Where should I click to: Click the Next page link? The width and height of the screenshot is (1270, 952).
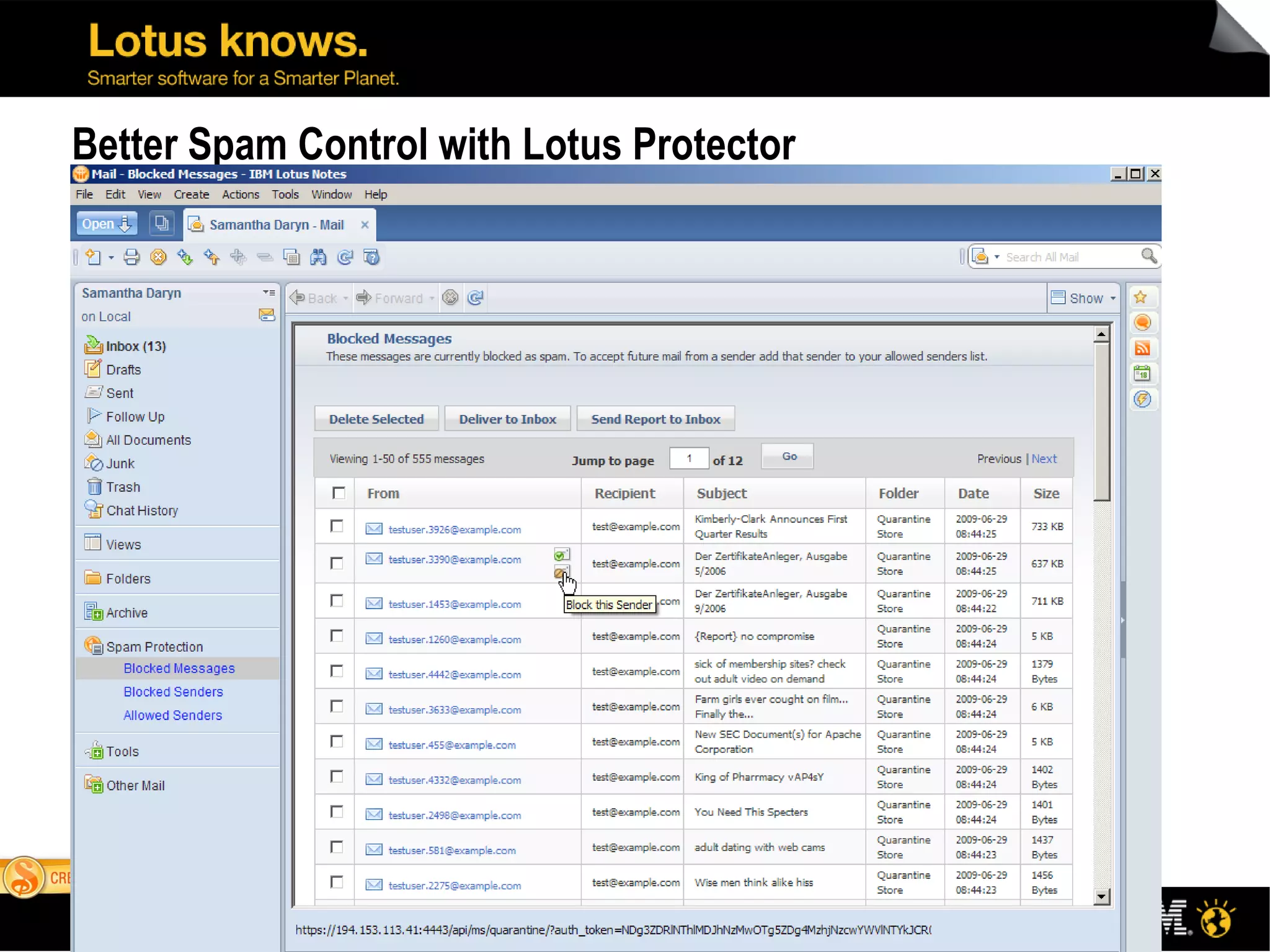(1044, 459)
